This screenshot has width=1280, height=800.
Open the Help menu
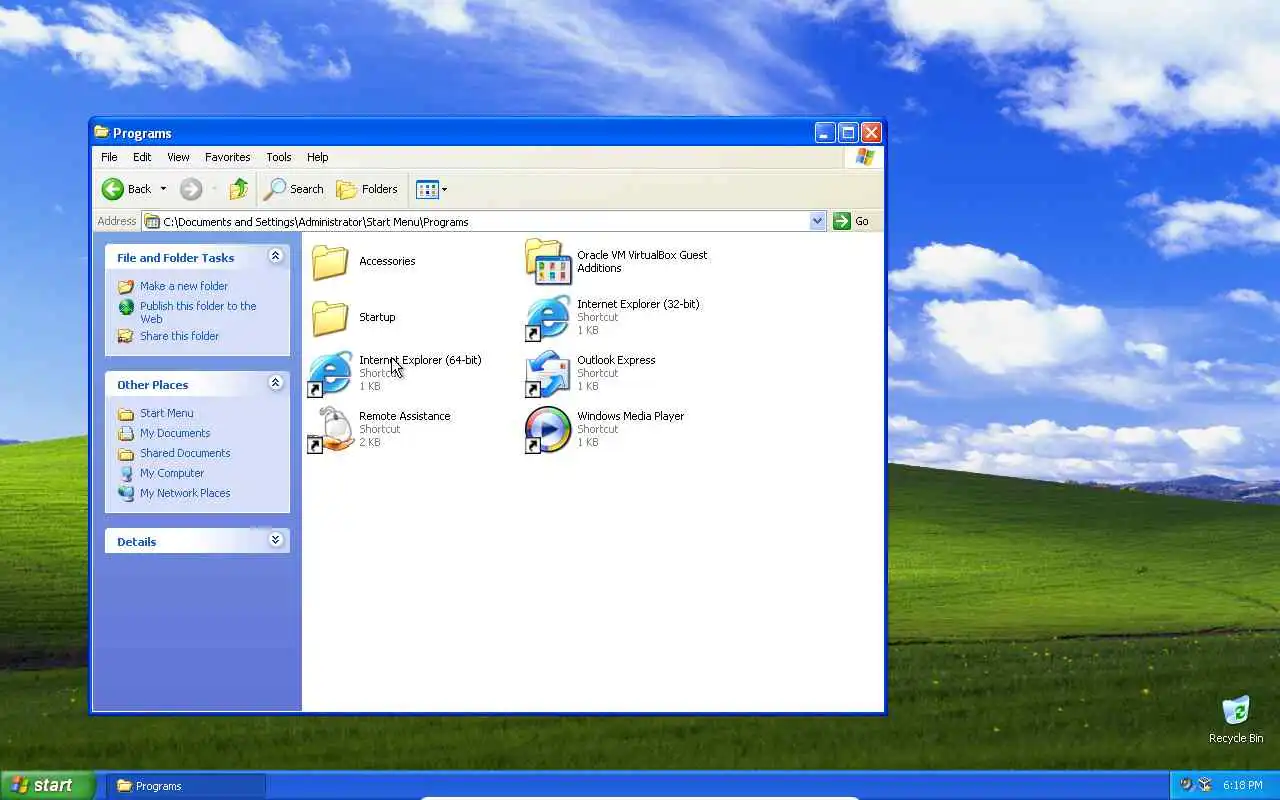(x=317, y=157)
